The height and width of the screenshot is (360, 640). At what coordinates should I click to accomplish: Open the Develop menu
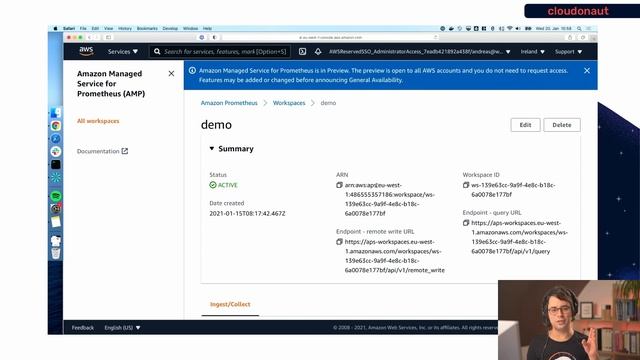tap(170, 29)
